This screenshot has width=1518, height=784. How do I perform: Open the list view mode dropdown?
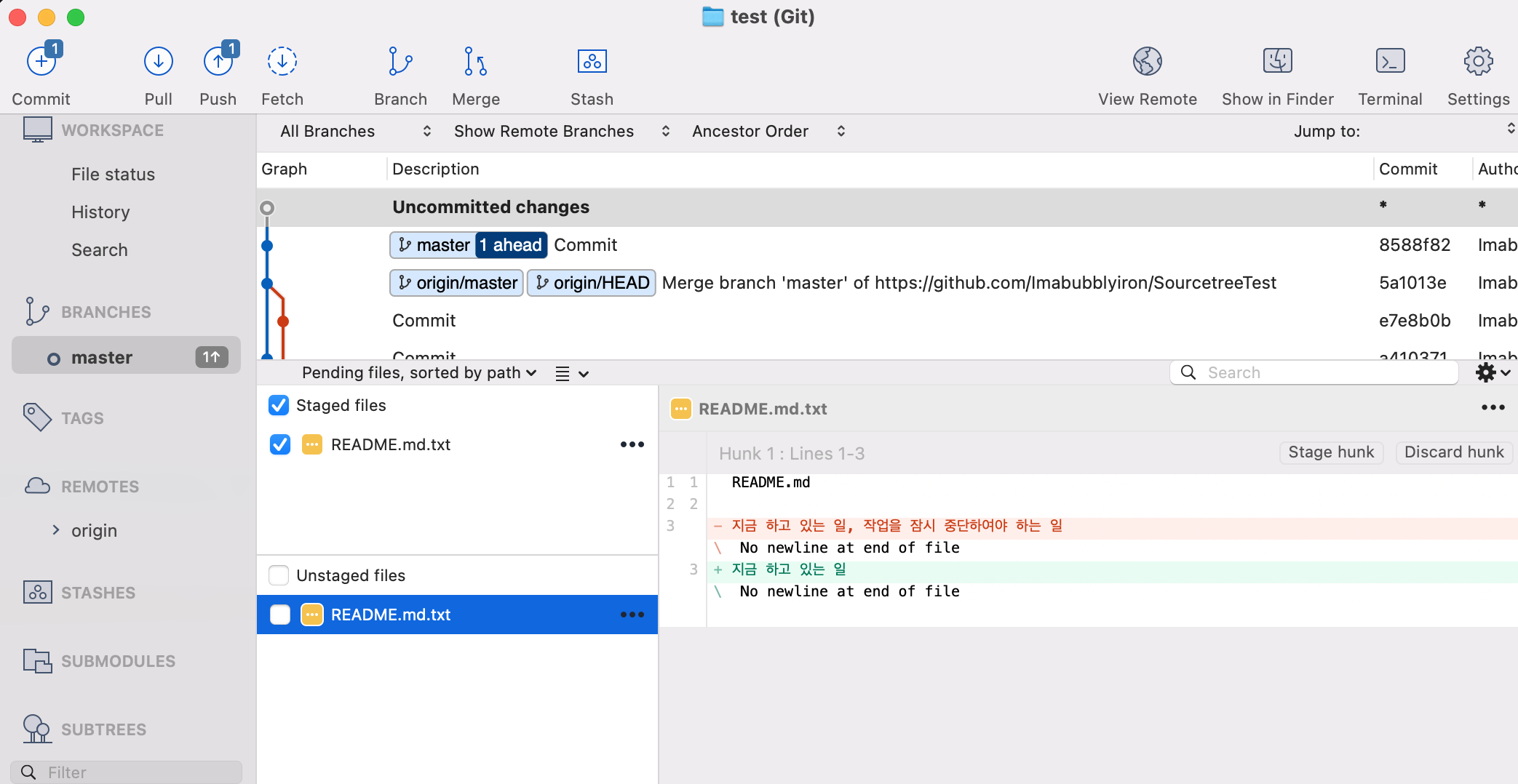pos(572,373)
